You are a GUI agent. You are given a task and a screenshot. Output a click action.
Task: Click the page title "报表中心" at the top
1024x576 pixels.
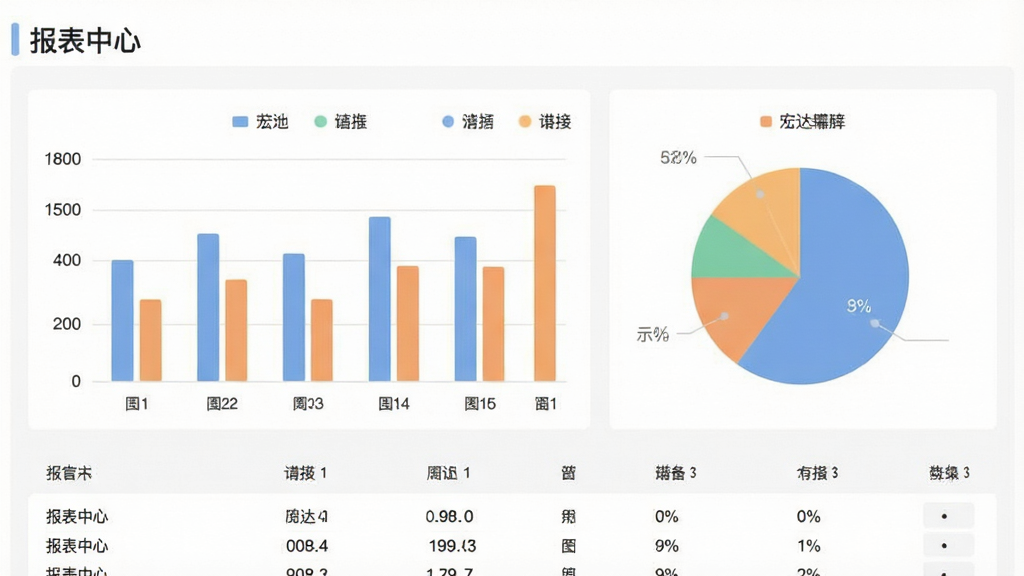[86, 40]
